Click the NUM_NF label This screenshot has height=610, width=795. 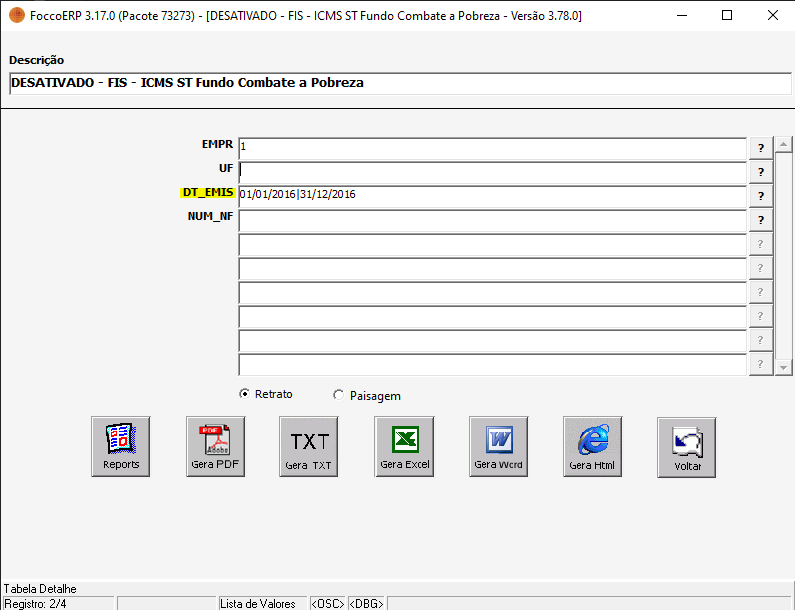click(x=210, y=216)
